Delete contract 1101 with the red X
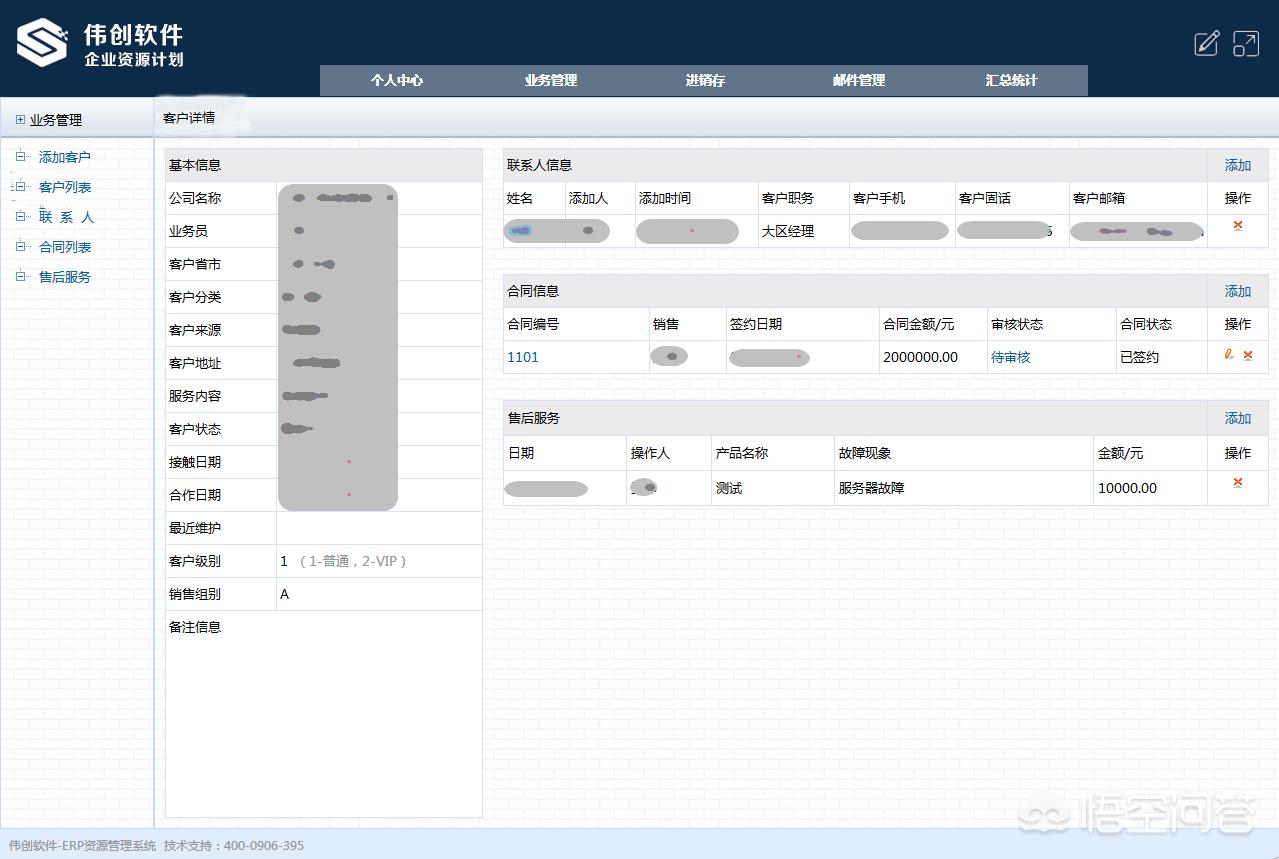 [1248, 355]
